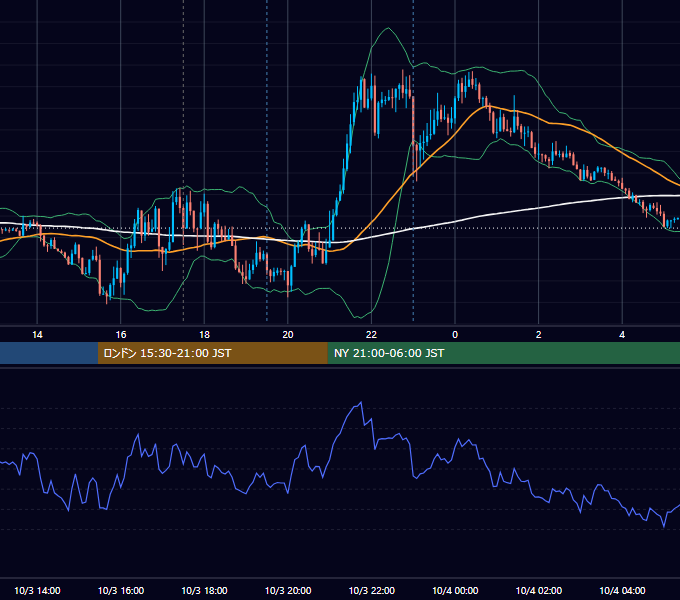This screenshot has height=600, width=680.
Task: Click the ロンドン 15:30-21:00 JST session bar
Action: pos(212,353)
